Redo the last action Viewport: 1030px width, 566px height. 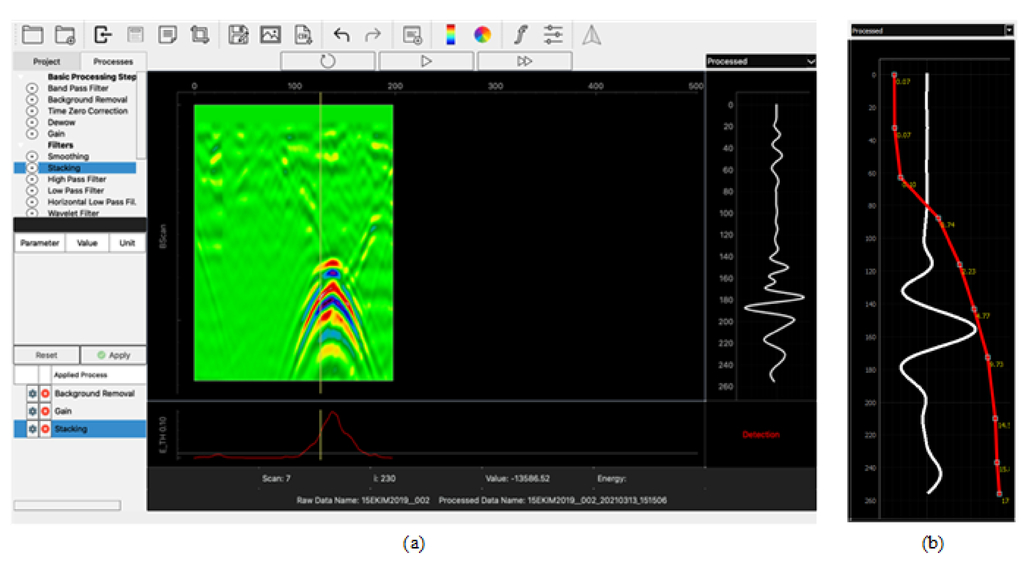point(372,34)
